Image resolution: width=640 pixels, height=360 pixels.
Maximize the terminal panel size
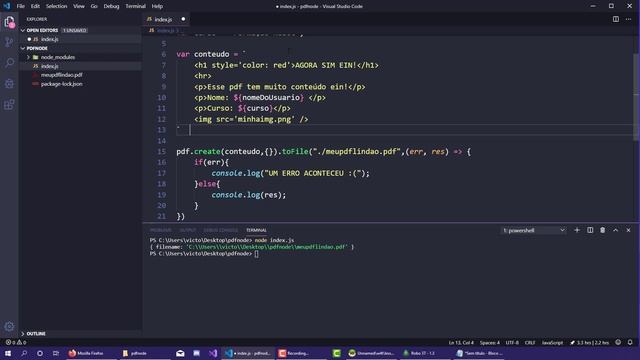pos(616,230)
